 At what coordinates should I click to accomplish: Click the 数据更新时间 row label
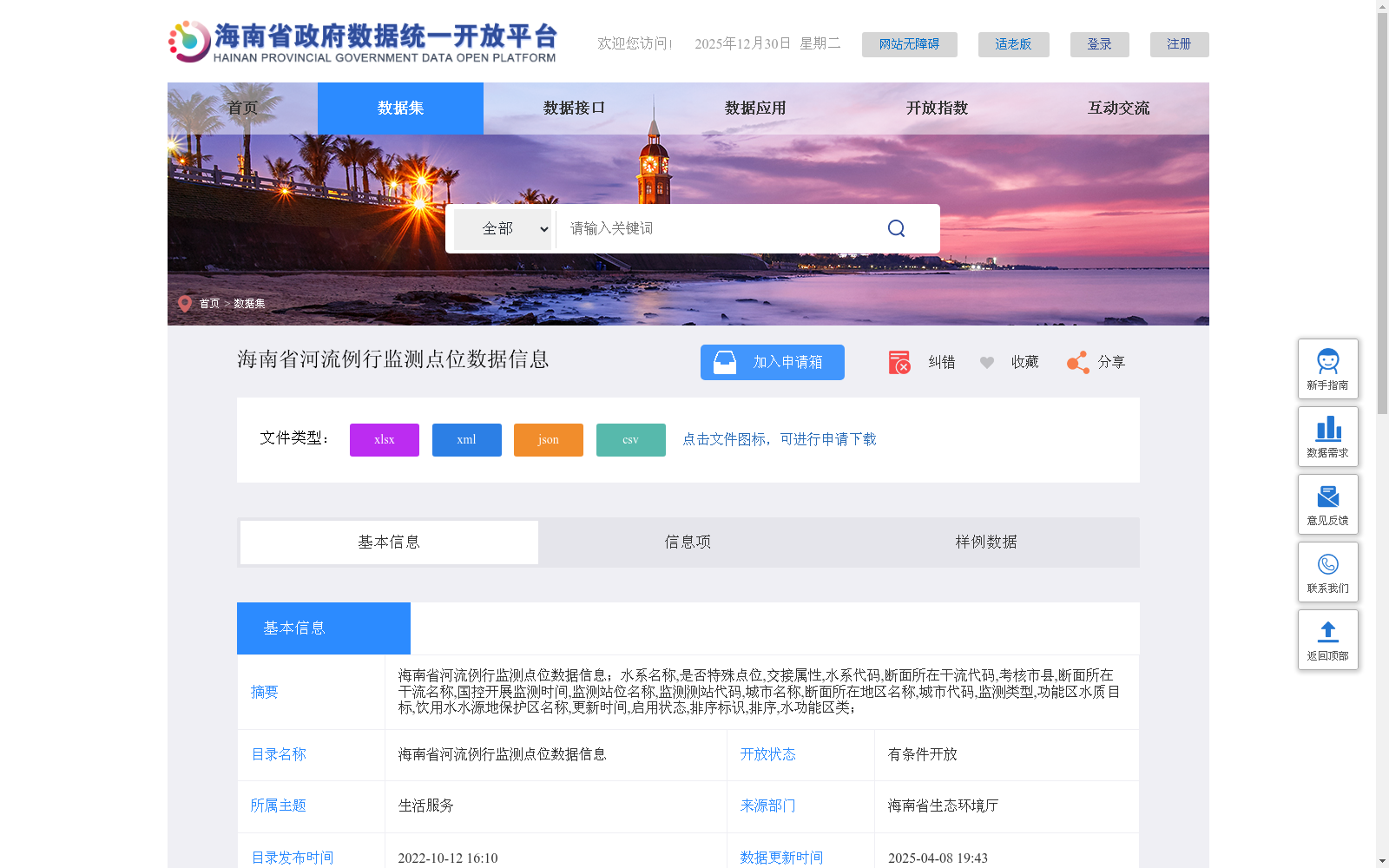coord(781,858)
